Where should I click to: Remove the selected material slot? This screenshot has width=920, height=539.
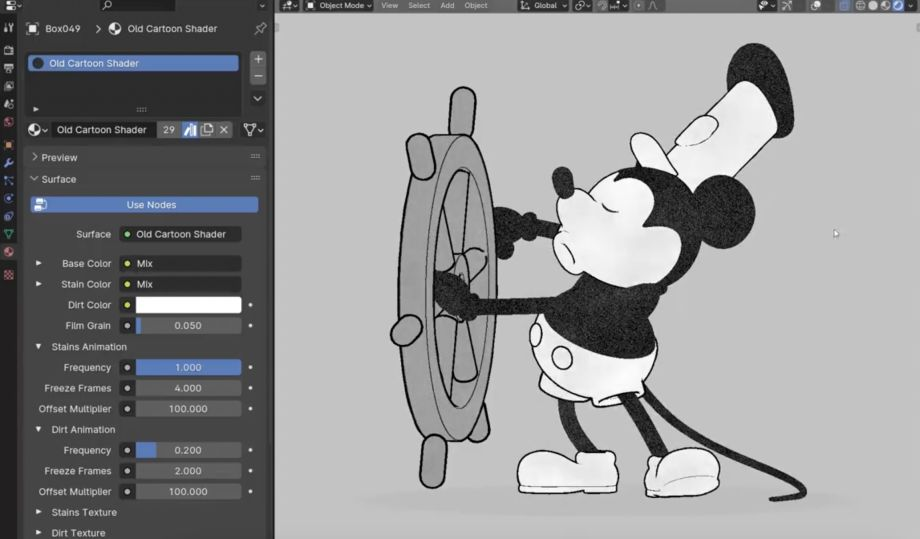coord(258,76)
